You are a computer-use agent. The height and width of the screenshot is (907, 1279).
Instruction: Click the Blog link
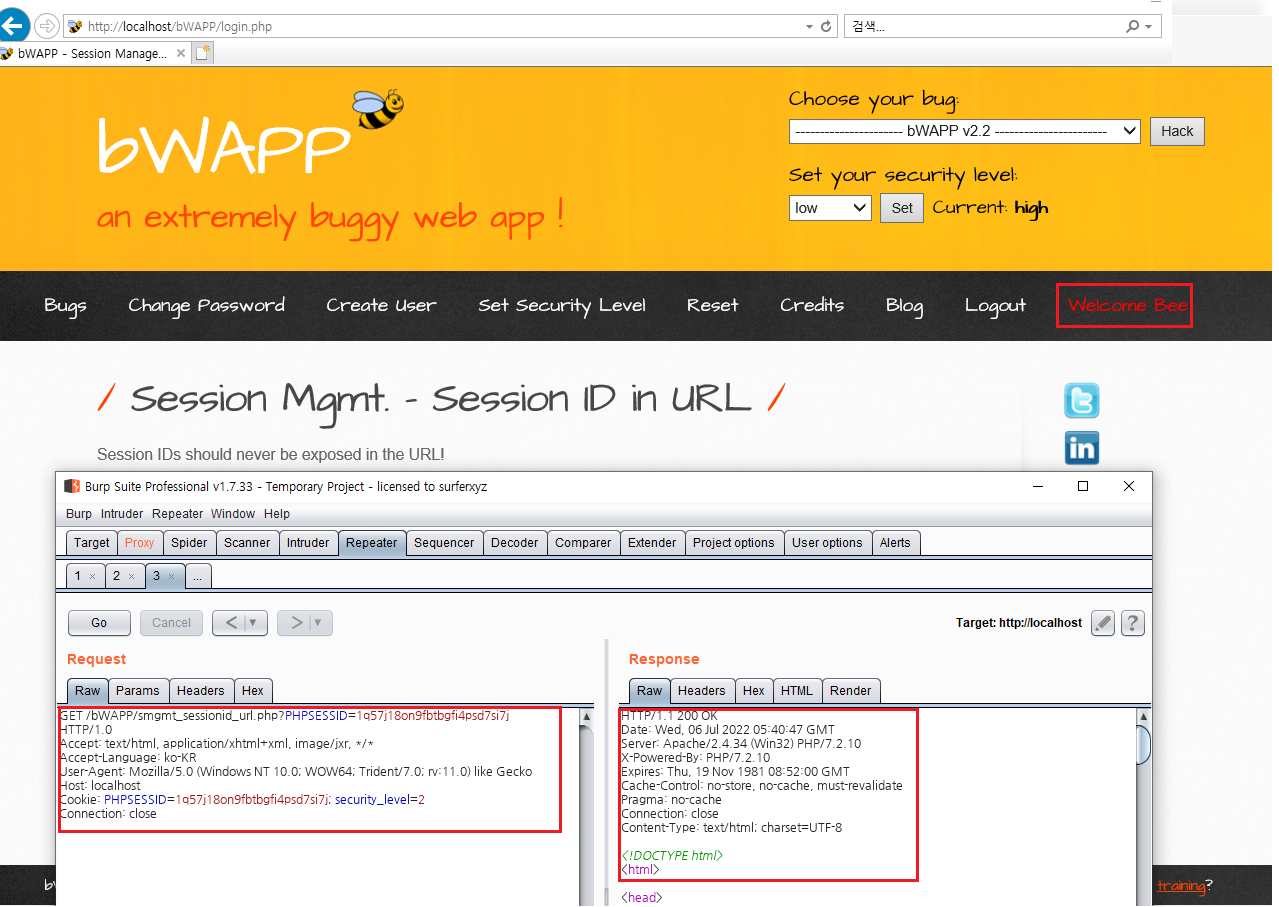click(904, 306)
